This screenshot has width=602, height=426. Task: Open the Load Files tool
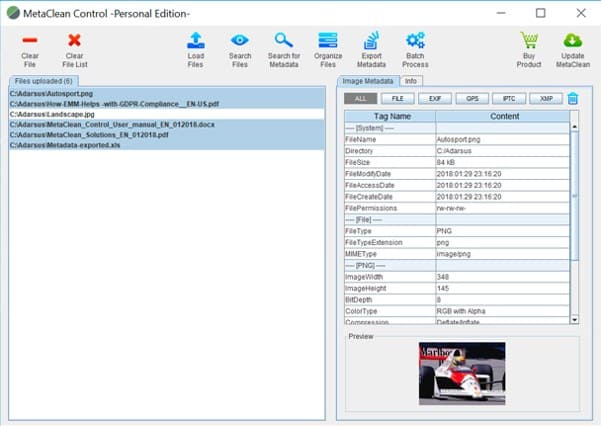[196, 40]
